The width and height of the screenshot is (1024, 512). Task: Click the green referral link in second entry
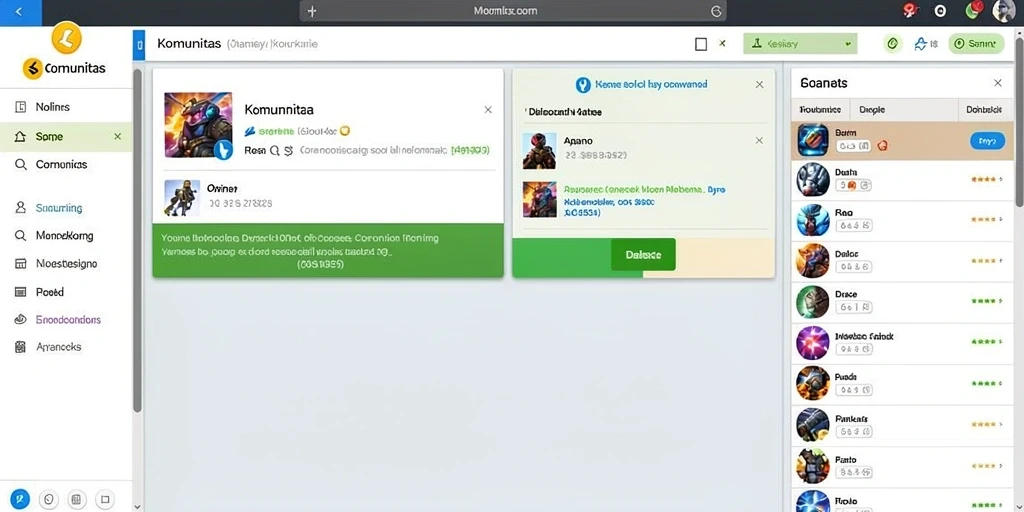pos(635,189)
